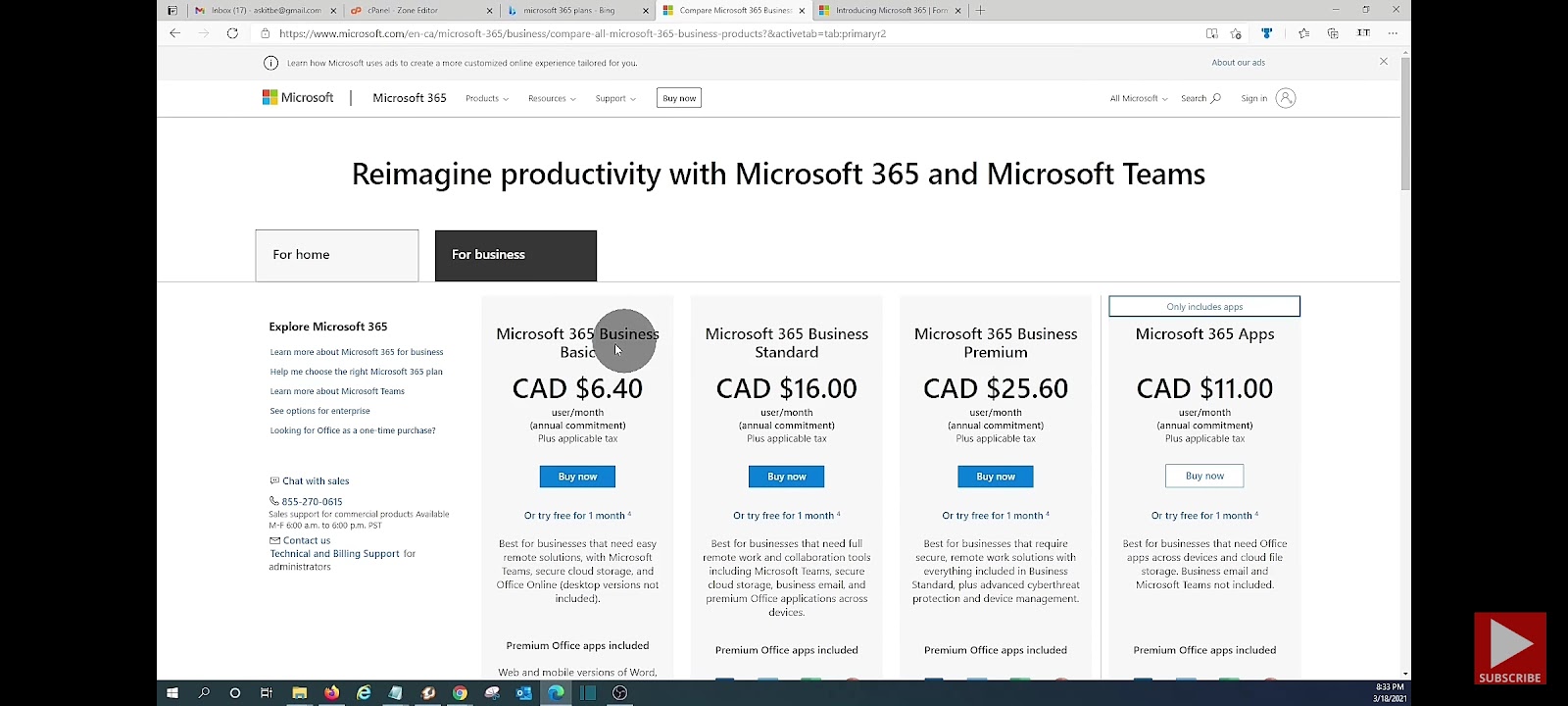Open the Windows Start menu
Viewport: 1568px width, 706px height.
pos(172,693)
